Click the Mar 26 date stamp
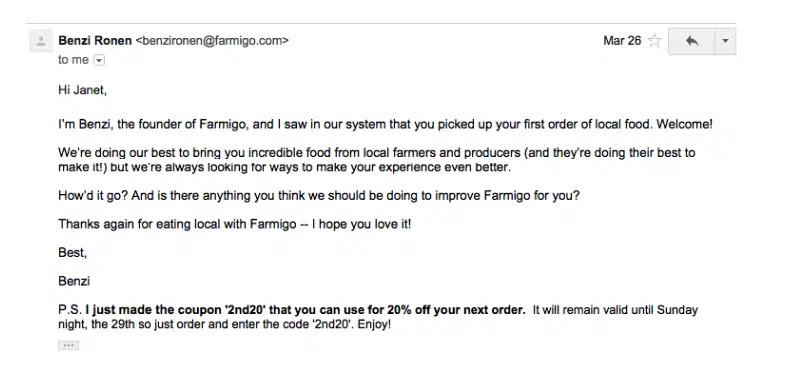The image size is (788, 371). pos(622,41)
